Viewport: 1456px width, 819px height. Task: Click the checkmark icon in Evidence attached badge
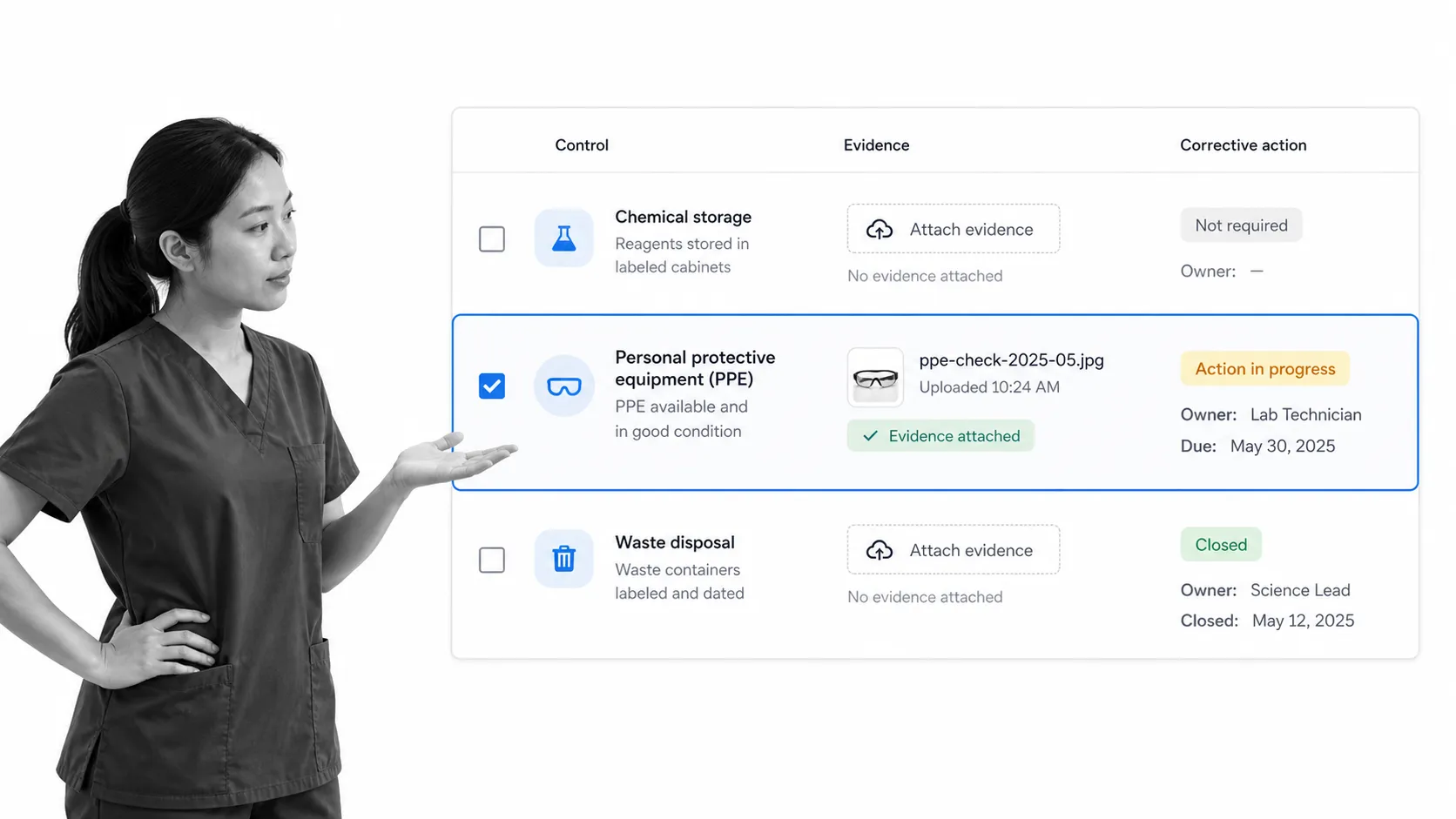coord(870,436)
